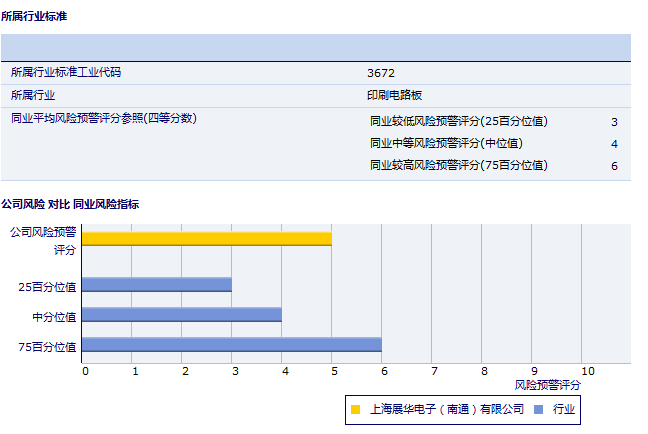Click the 风险预警评分 x-axis title
This screenshot has width=648, height=434.
tap(547, 384)
